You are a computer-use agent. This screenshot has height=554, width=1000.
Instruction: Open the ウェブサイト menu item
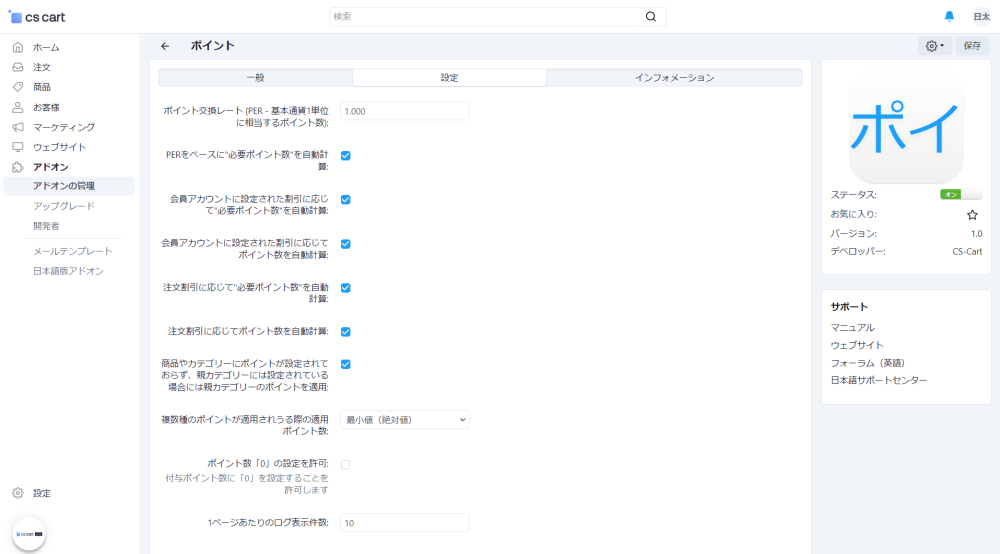coord(59,147)
